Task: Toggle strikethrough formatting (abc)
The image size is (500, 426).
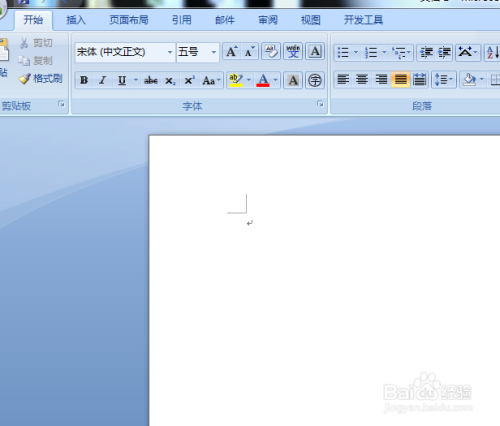Action: pyautogui.click(x=151, y=80)
